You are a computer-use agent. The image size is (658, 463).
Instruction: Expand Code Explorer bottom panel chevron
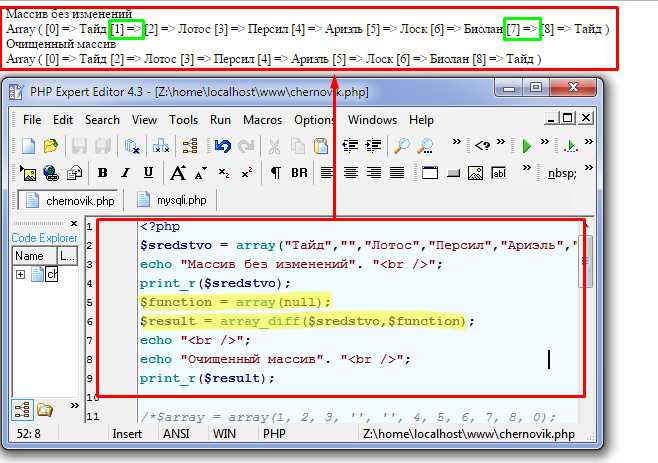(75, 405)
